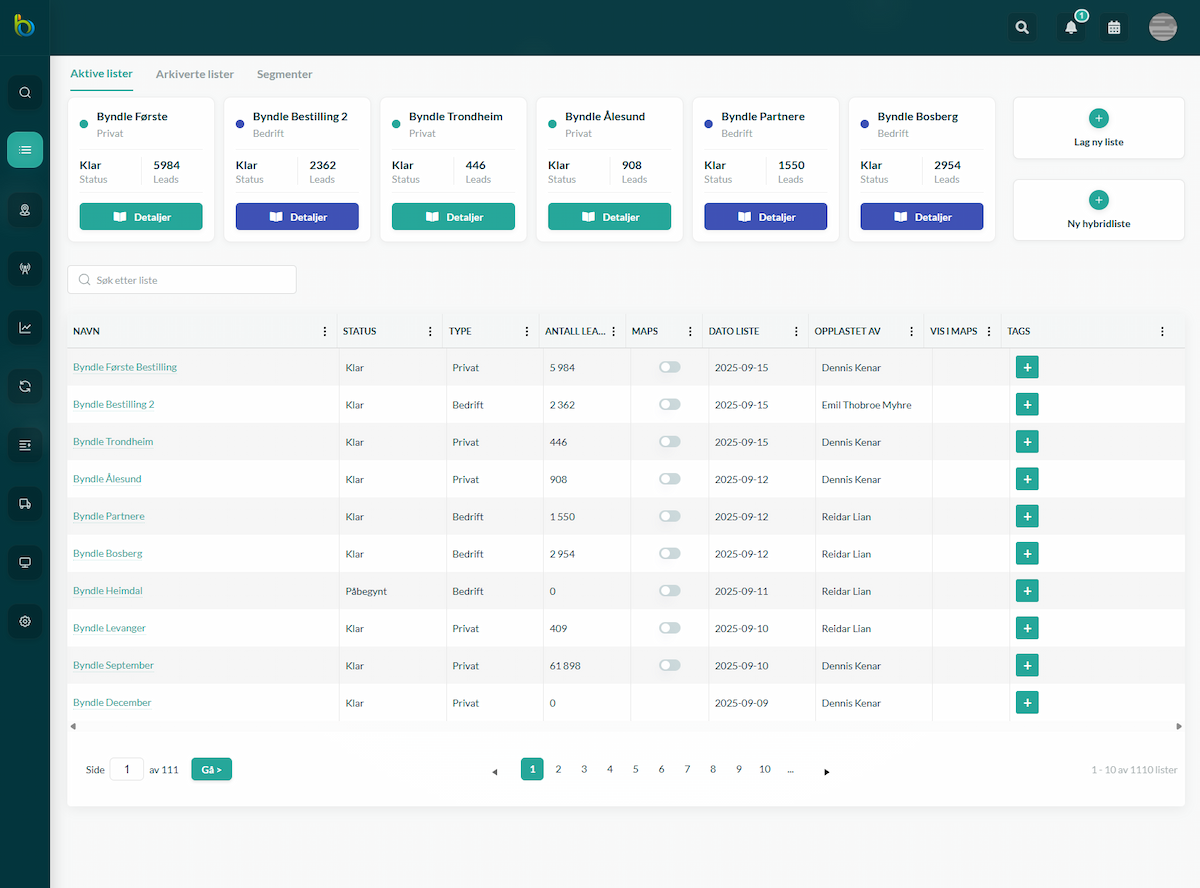Viewport: 1200px width, 888px height.
Task: Toggle Maps switch for Byndle Første Bestilling
Action: 669,367
